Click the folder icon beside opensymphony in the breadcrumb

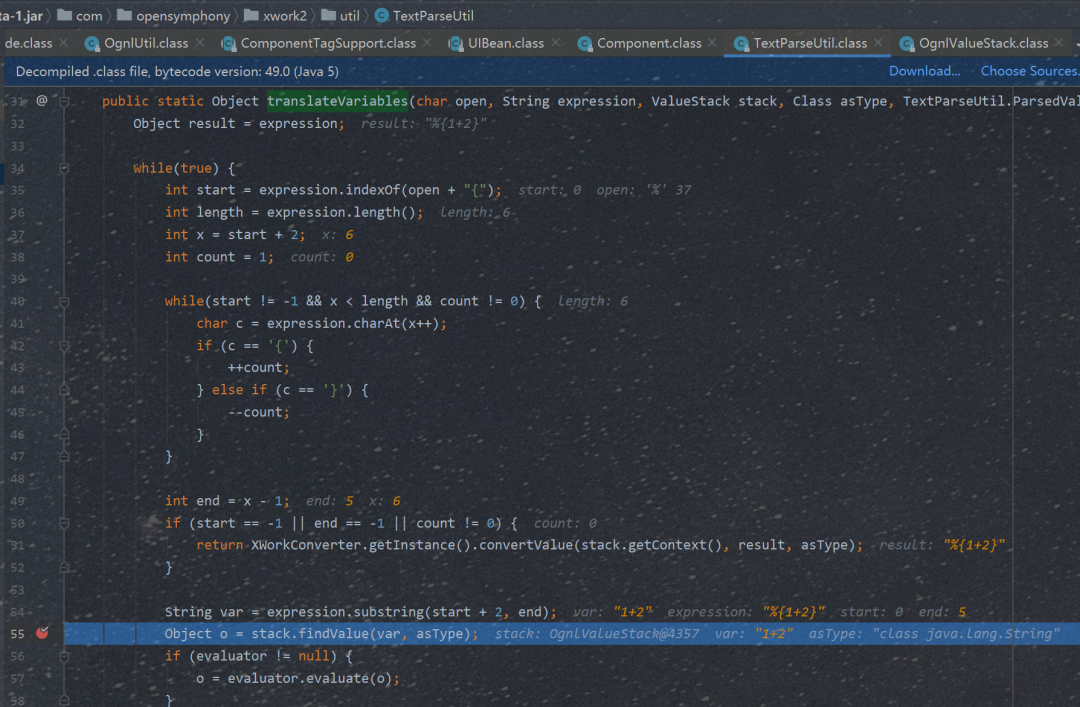pyautogui.click(x=124, y=15)
